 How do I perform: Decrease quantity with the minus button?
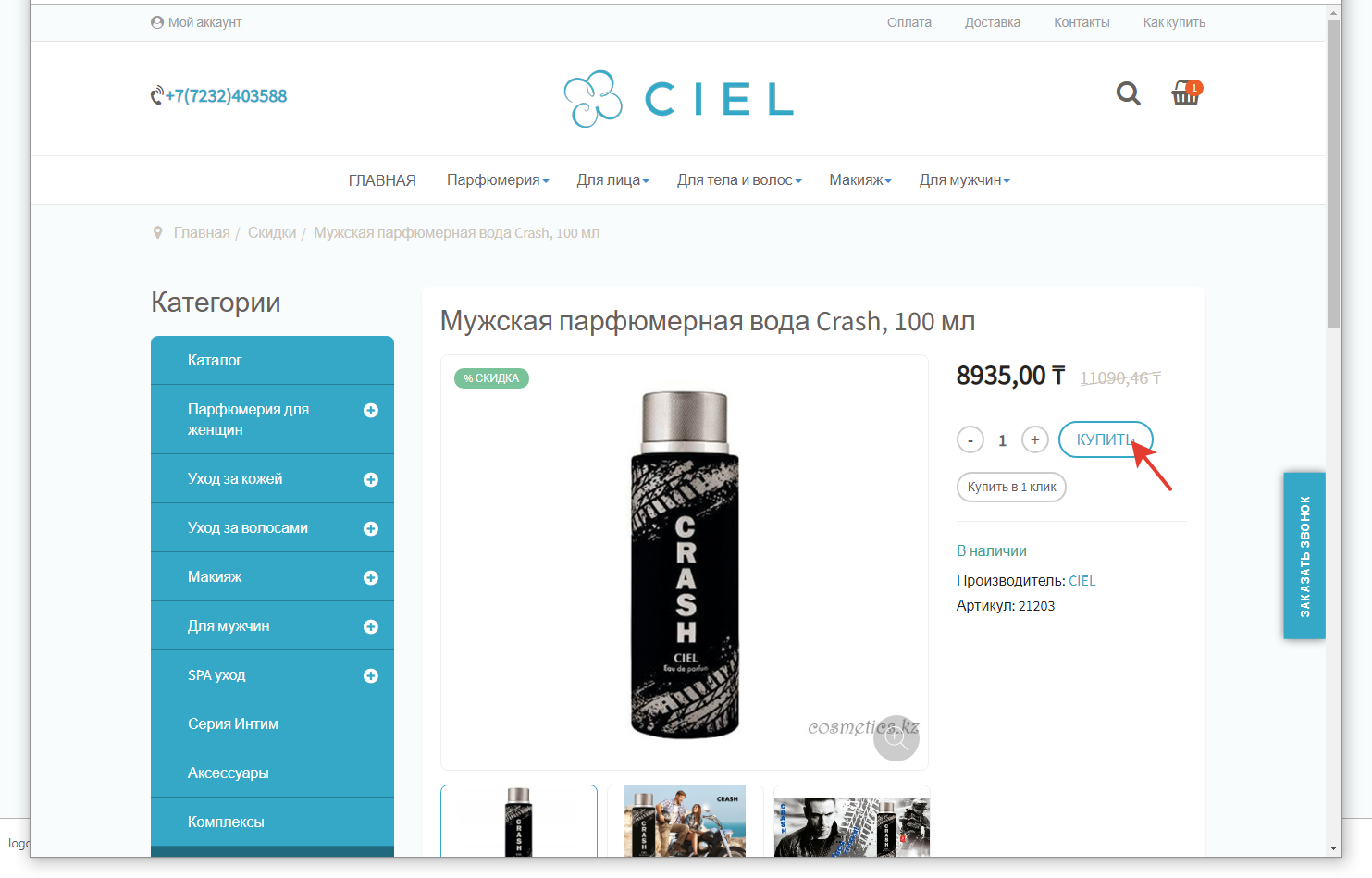970,440
